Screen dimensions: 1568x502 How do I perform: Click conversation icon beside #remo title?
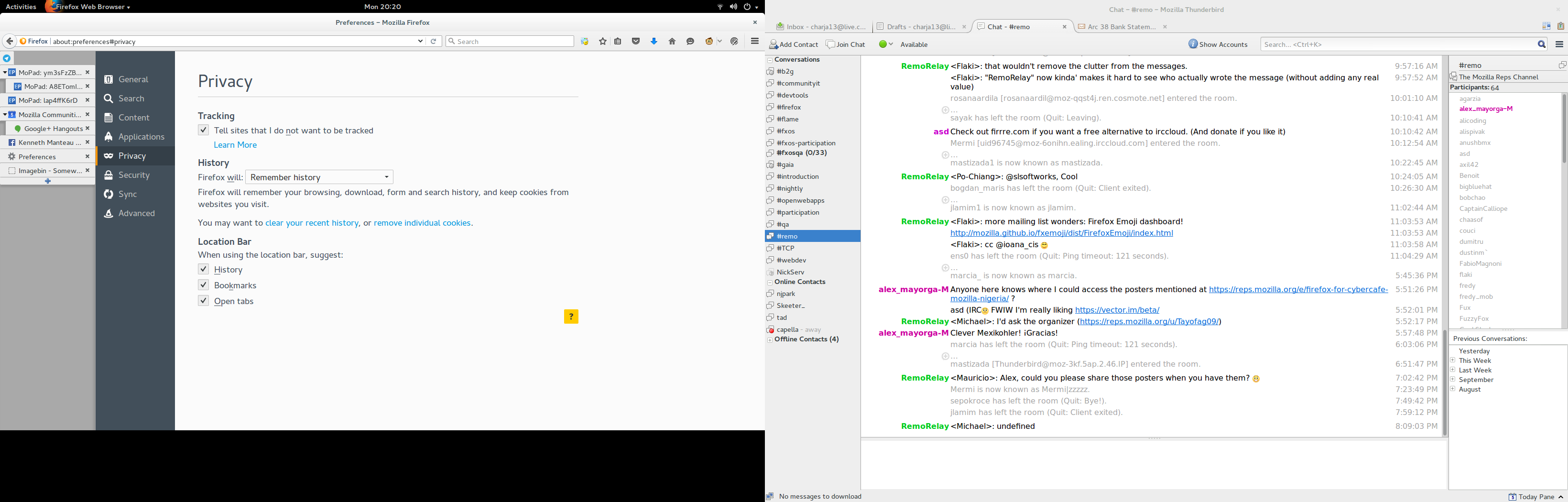[x=1562, y=65]
